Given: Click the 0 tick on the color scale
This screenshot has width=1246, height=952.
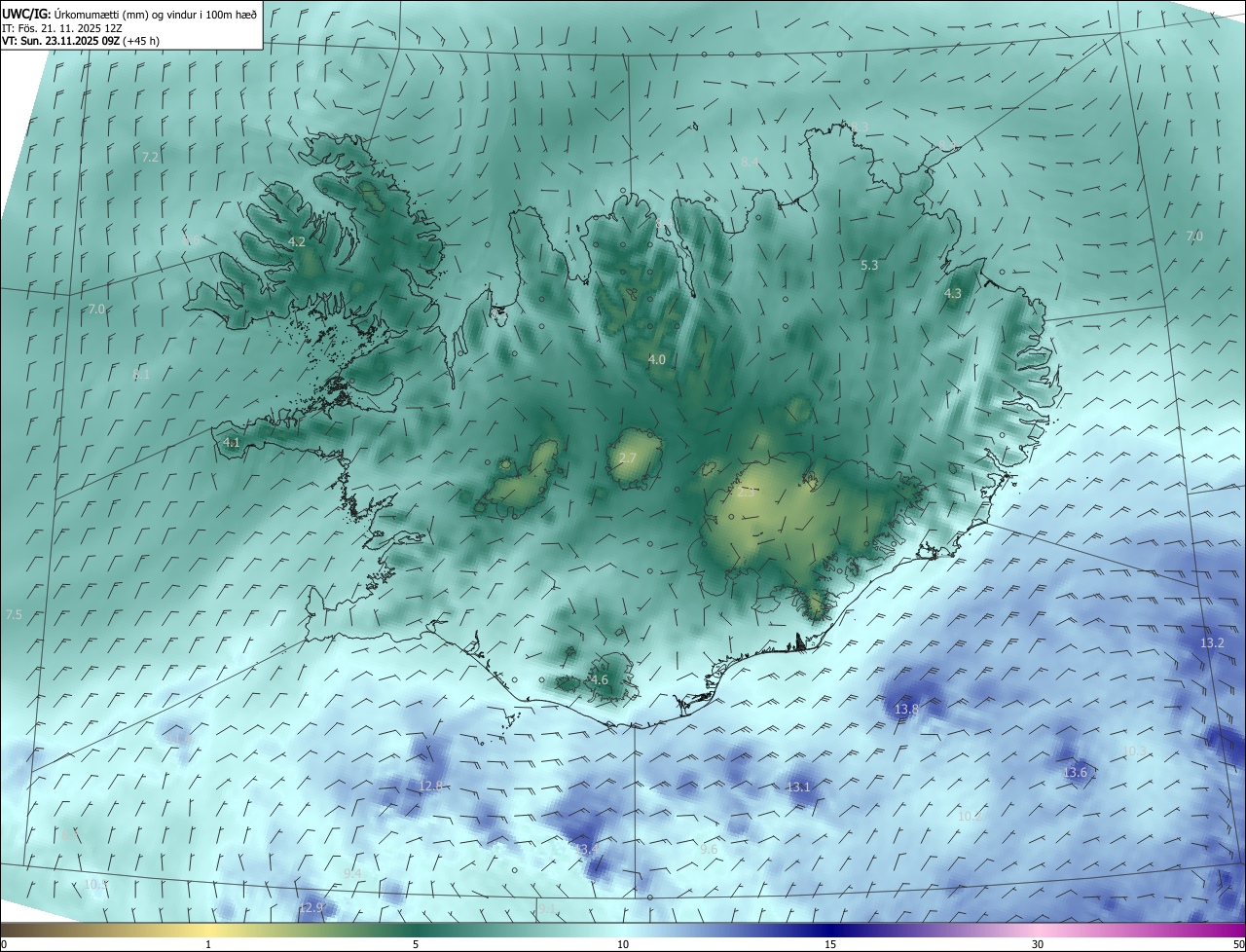Looking at the screenshot, I should click(3, 945).
